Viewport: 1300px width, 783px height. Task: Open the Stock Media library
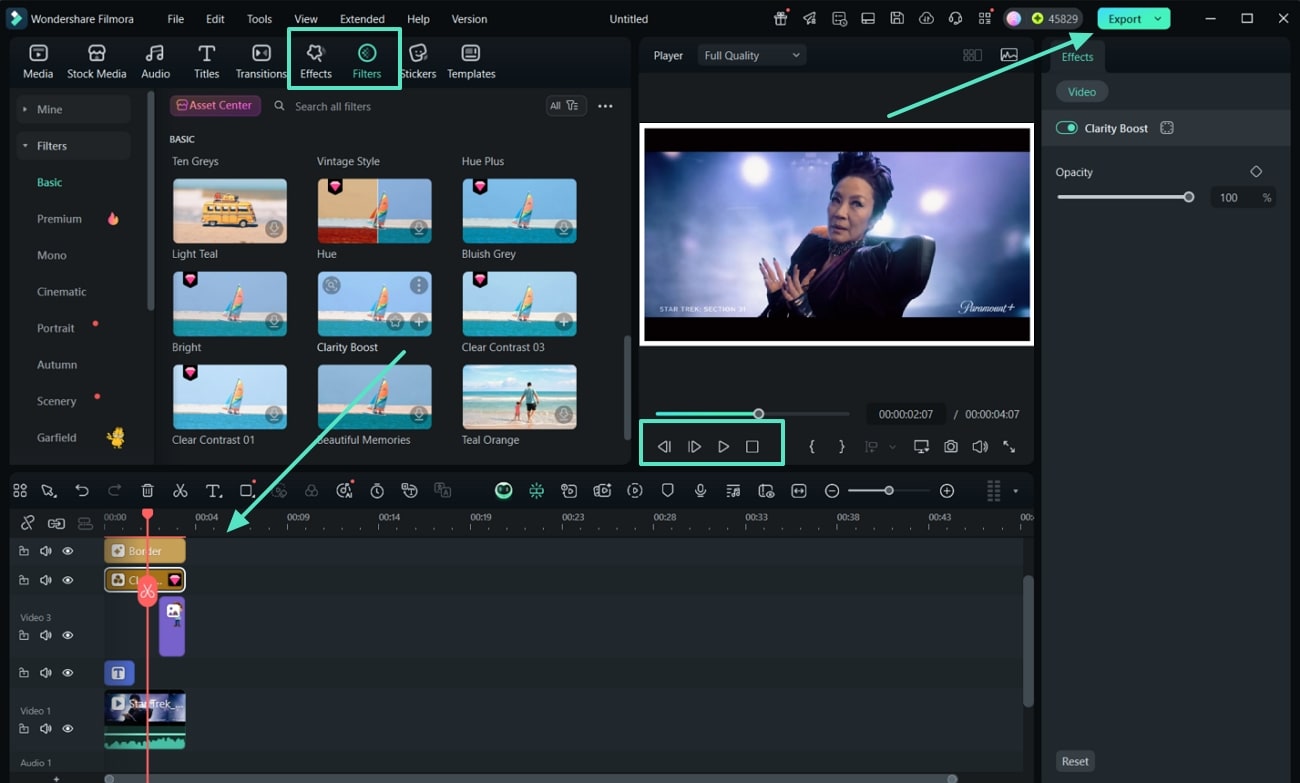[97, 61]
